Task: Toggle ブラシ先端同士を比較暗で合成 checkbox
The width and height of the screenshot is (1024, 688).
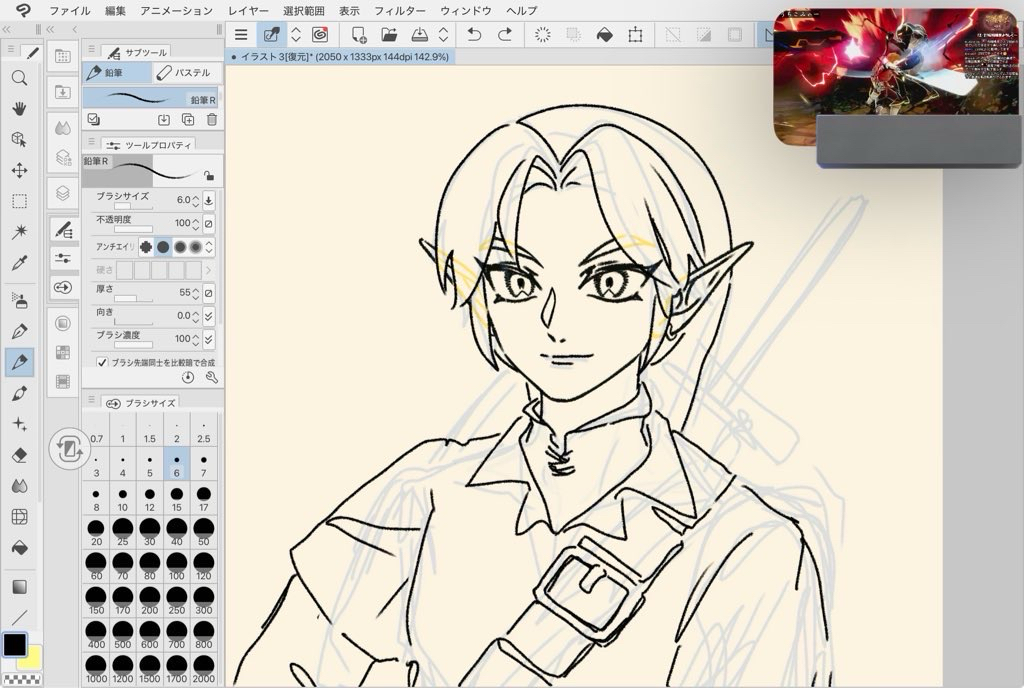Action: [102, 362]
